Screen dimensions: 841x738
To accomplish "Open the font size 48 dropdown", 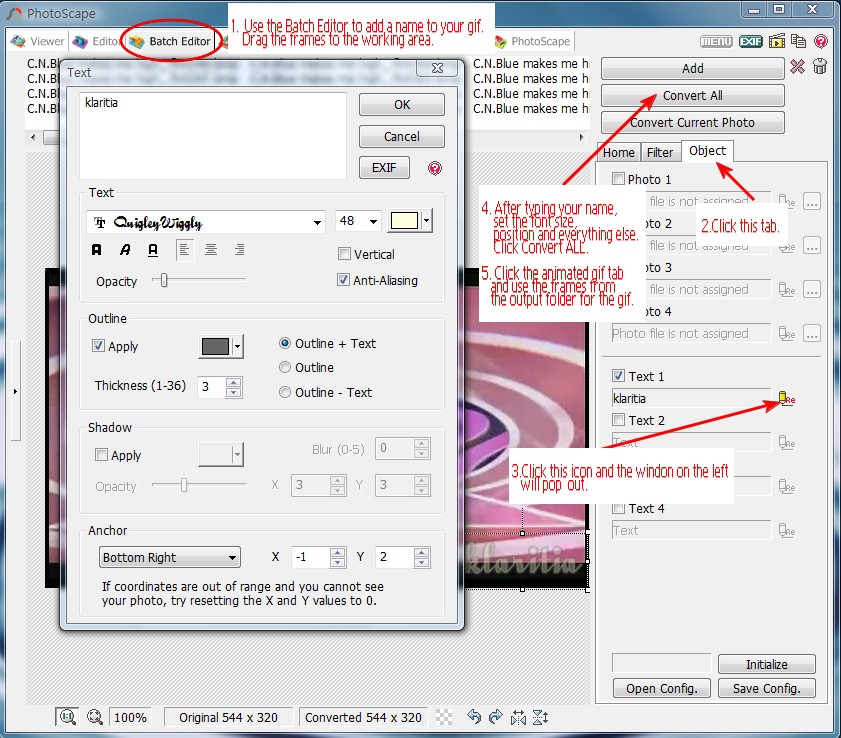I will (373, 221).
